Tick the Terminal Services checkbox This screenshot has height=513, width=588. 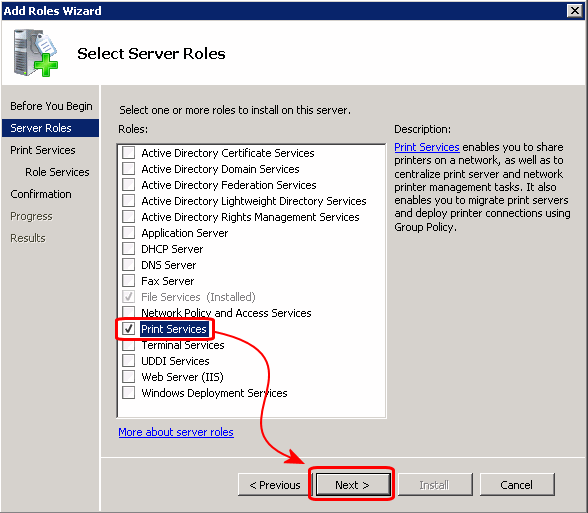pyautogui.click(x=129, y=345)
